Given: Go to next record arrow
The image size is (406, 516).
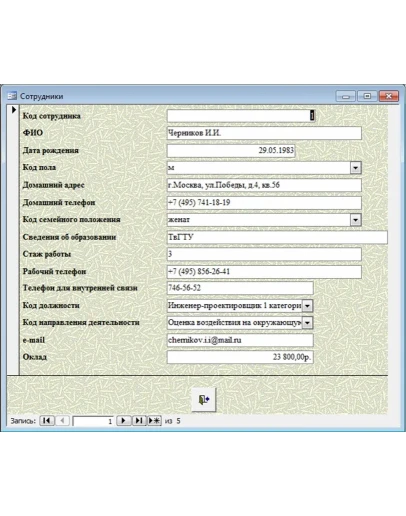Looking at the screenshot, I should (123, 420).
